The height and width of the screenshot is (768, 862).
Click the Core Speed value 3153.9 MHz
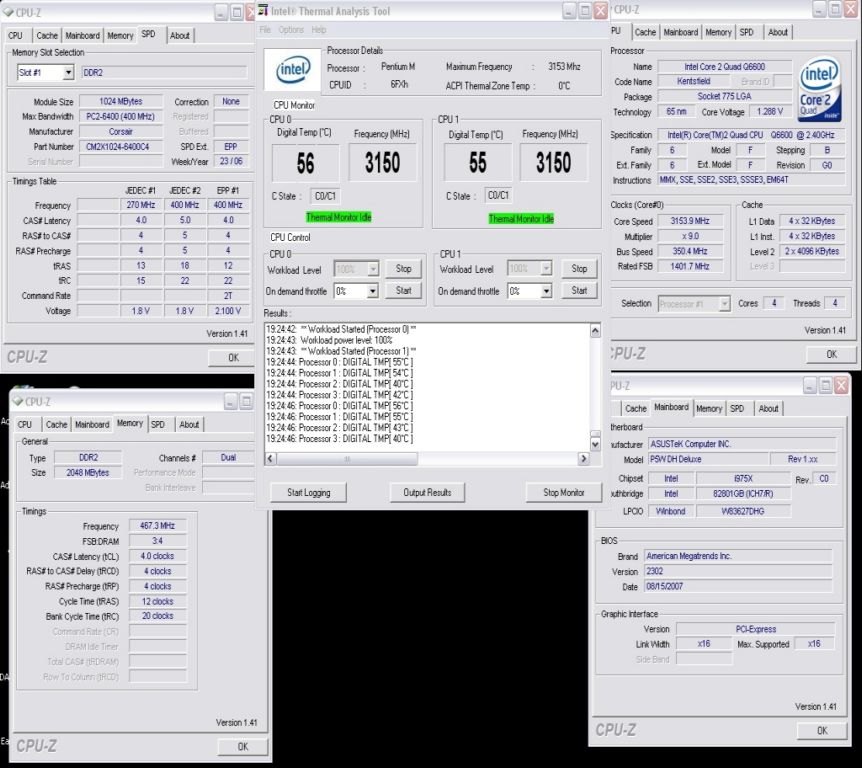[x=689, y=221]
